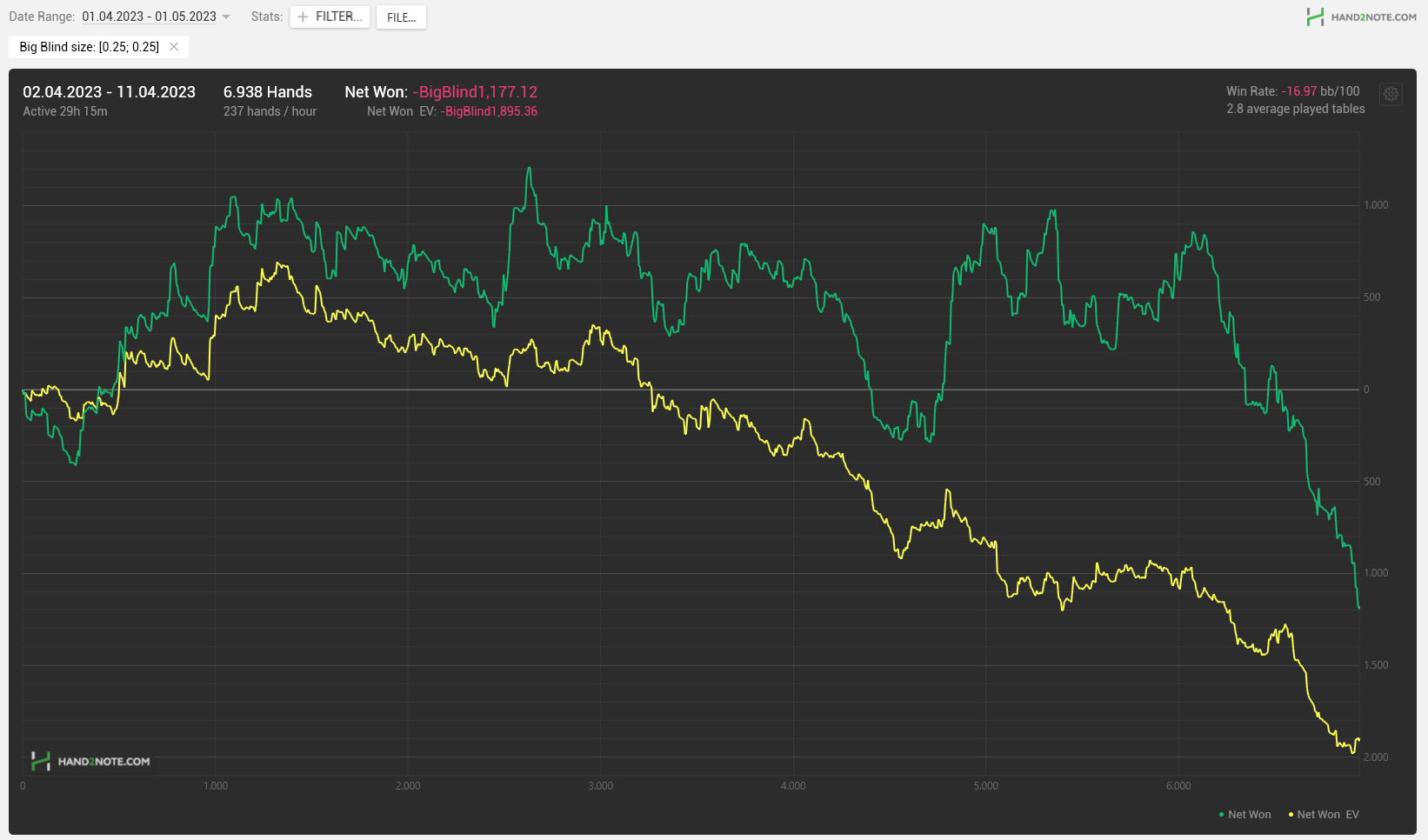The width and height of the screenshot is (1428, 840).
Task: Toggle the Net Won EV legend series
Action: coord(1324,815)
